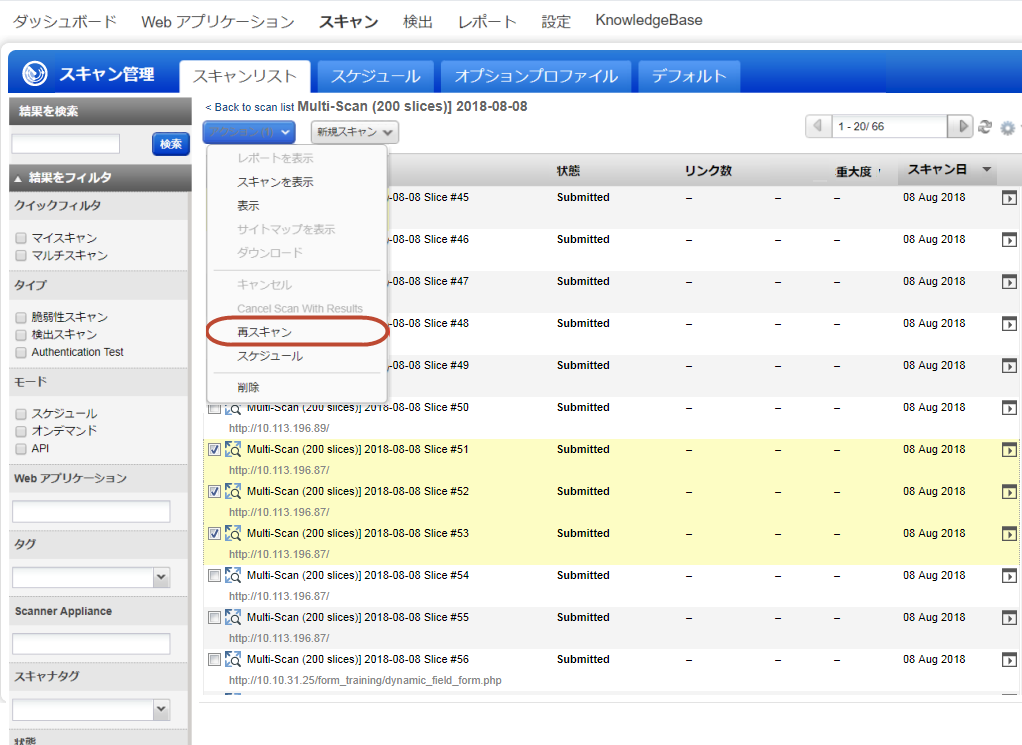Switch to the スケジュール tab
The height and width of the screenshot is (745, 1022).
[375, 76]
